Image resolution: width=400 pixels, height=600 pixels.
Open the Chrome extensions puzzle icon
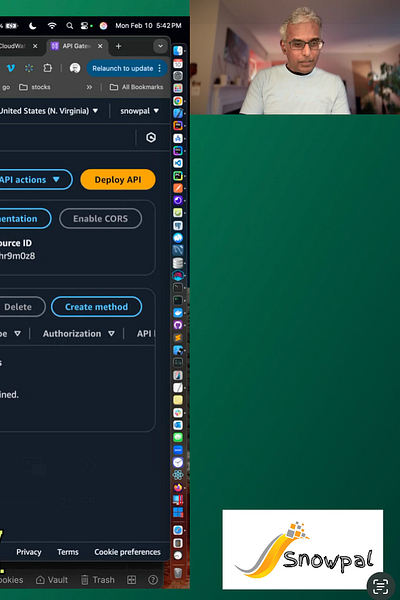point(47,68)
